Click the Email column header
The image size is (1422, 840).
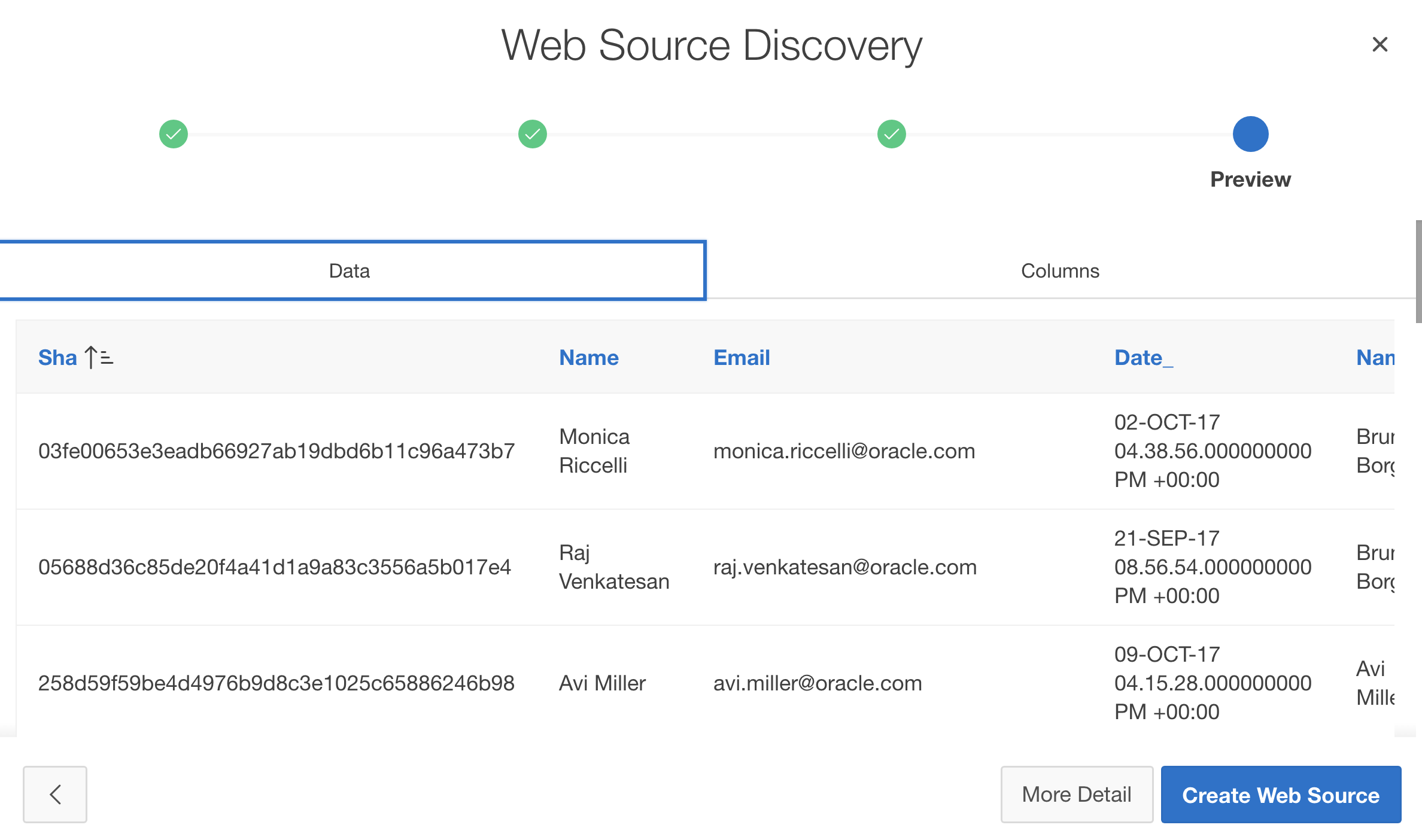point(741,358)
